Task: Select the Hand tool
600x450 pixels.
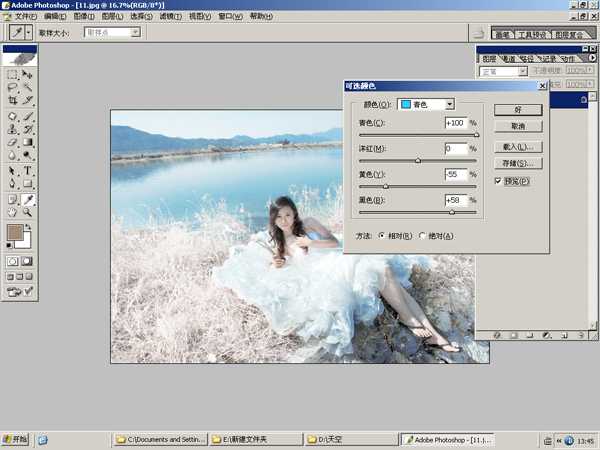Action: pyautogui.click(x=12, y=212)
